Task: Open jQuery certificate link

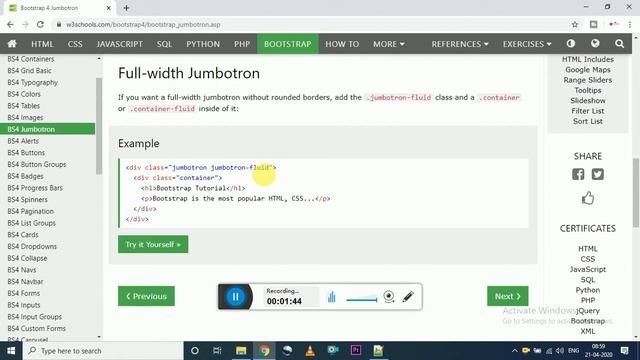Action: 588,311
